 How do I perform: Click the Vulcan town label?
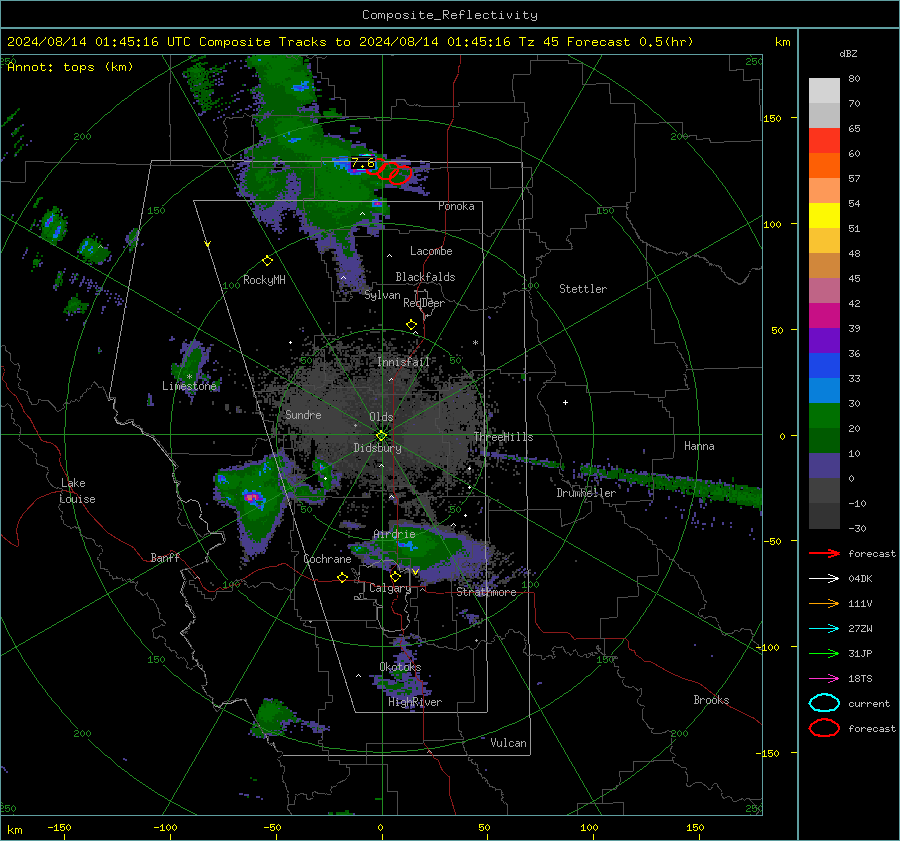[508, 743]
